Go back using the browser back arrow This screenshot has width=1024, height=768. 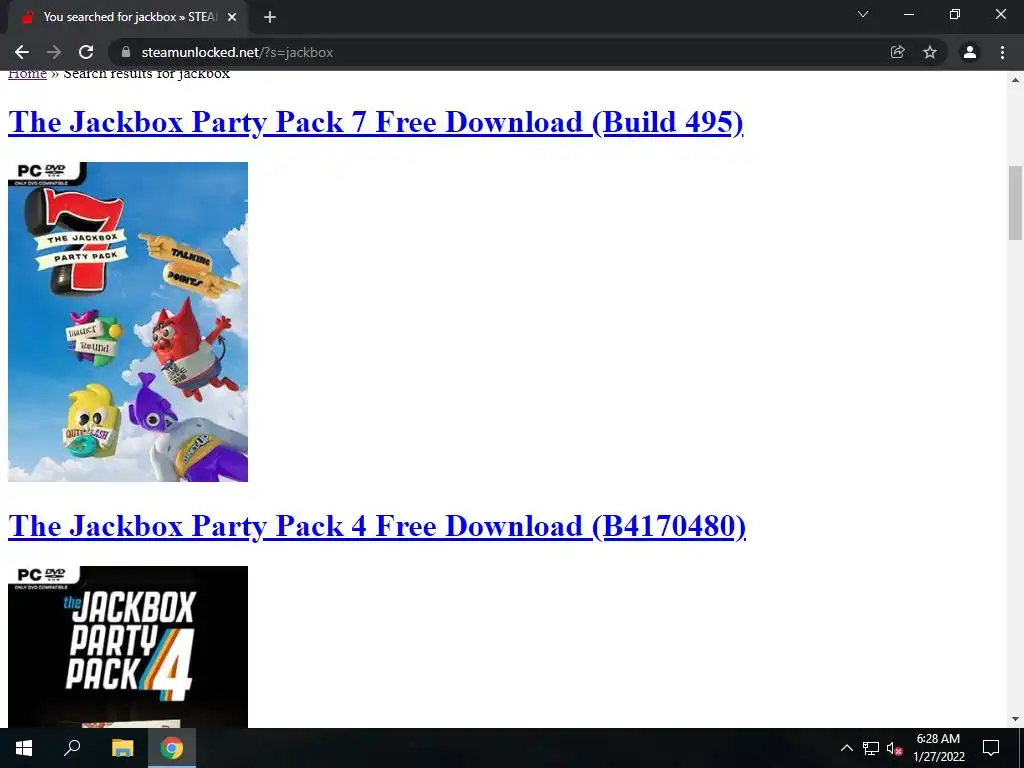[22, 52]
